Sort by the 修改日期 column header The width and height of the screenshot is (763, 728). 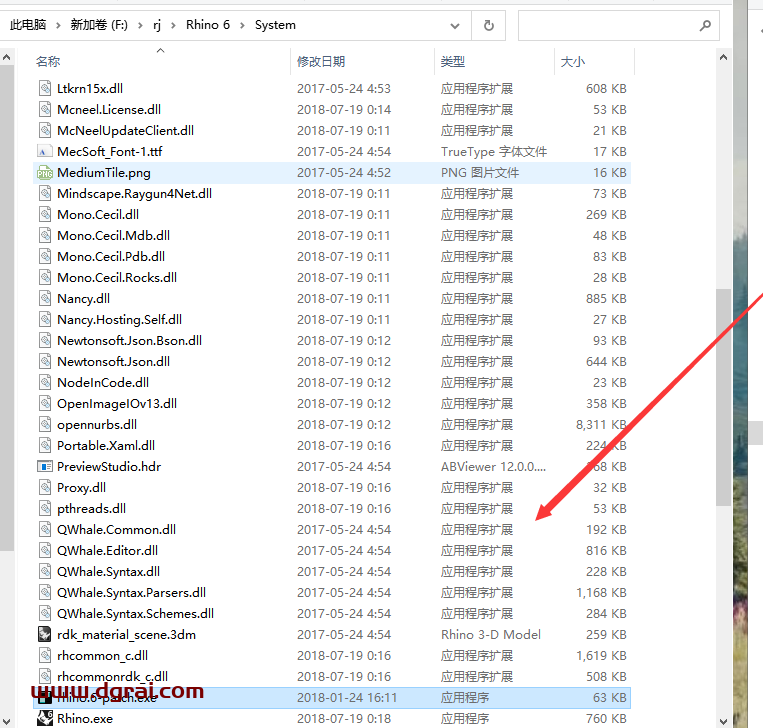click(321, 62)
